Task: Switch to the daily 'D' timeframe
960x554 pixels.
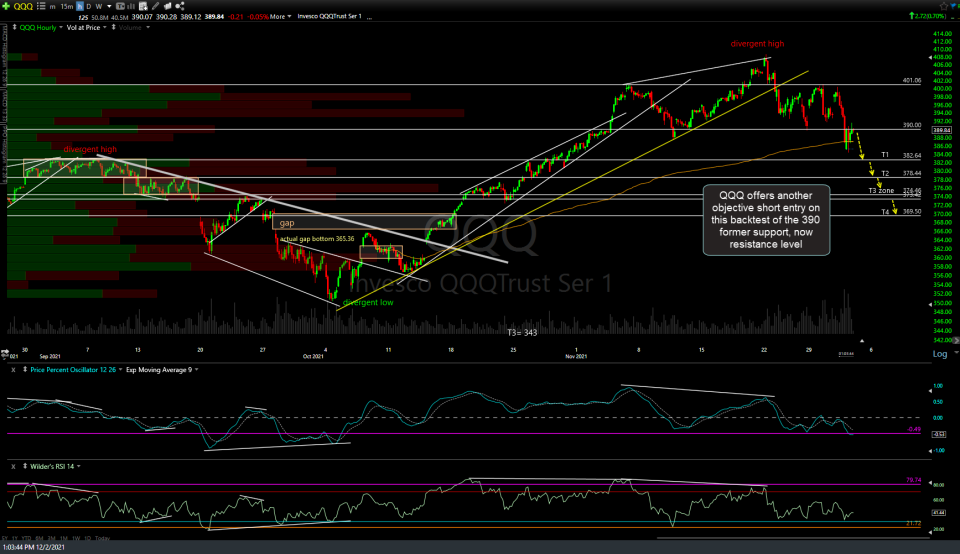Action: click(89, 6)
